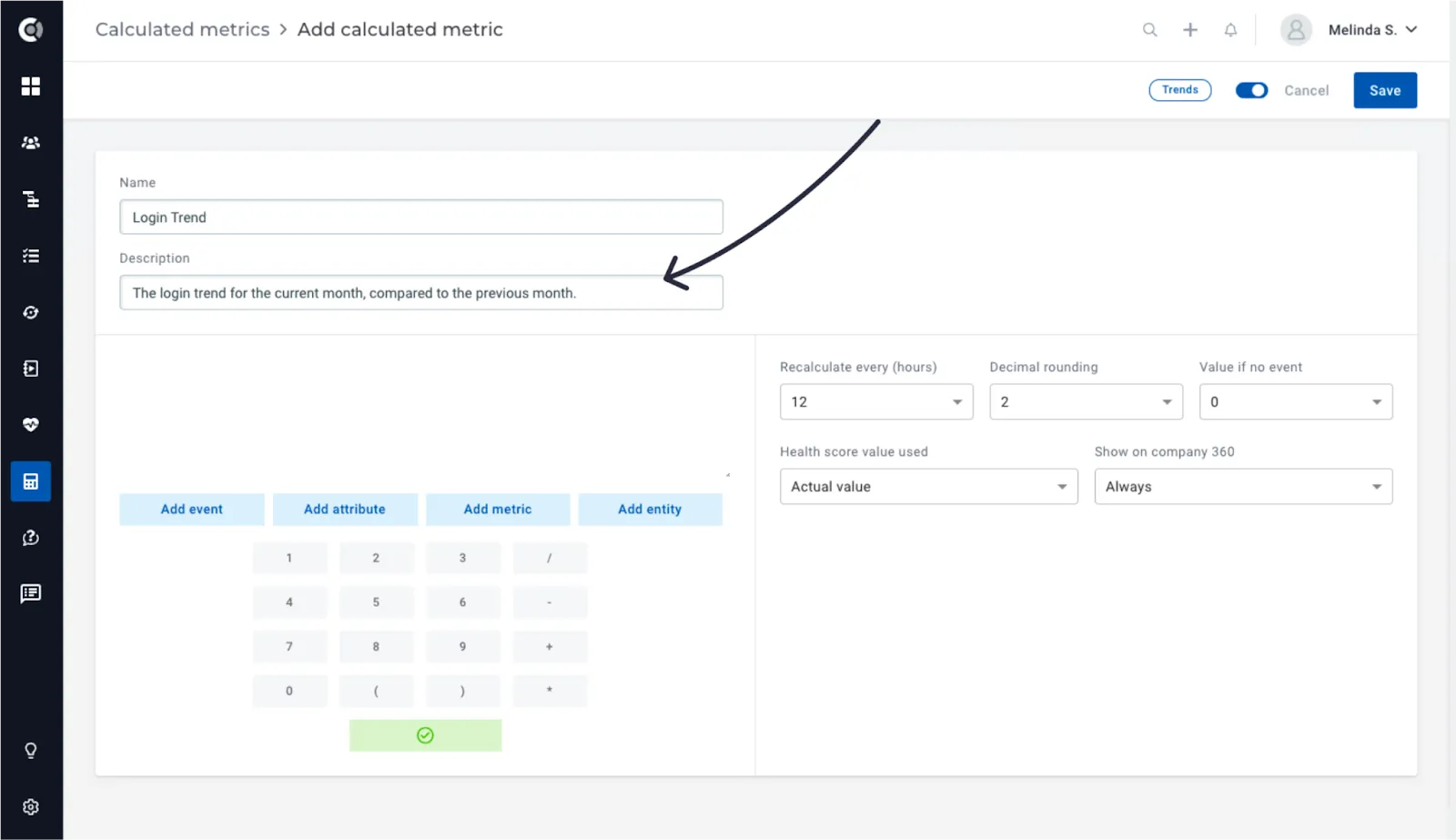Click the Description input field
Screen dimensions: 1456x840
421,293
